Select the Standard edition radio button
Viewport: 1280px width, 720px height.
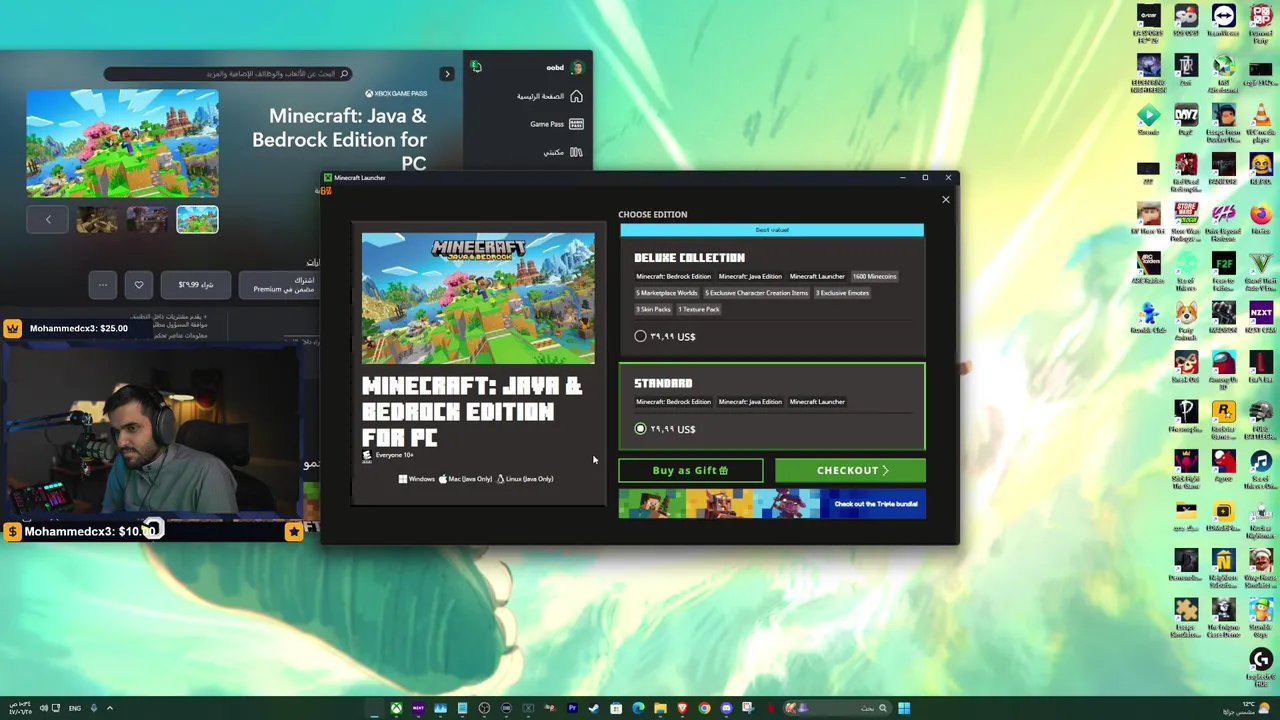pyautogui.click(x=640, y=429)
